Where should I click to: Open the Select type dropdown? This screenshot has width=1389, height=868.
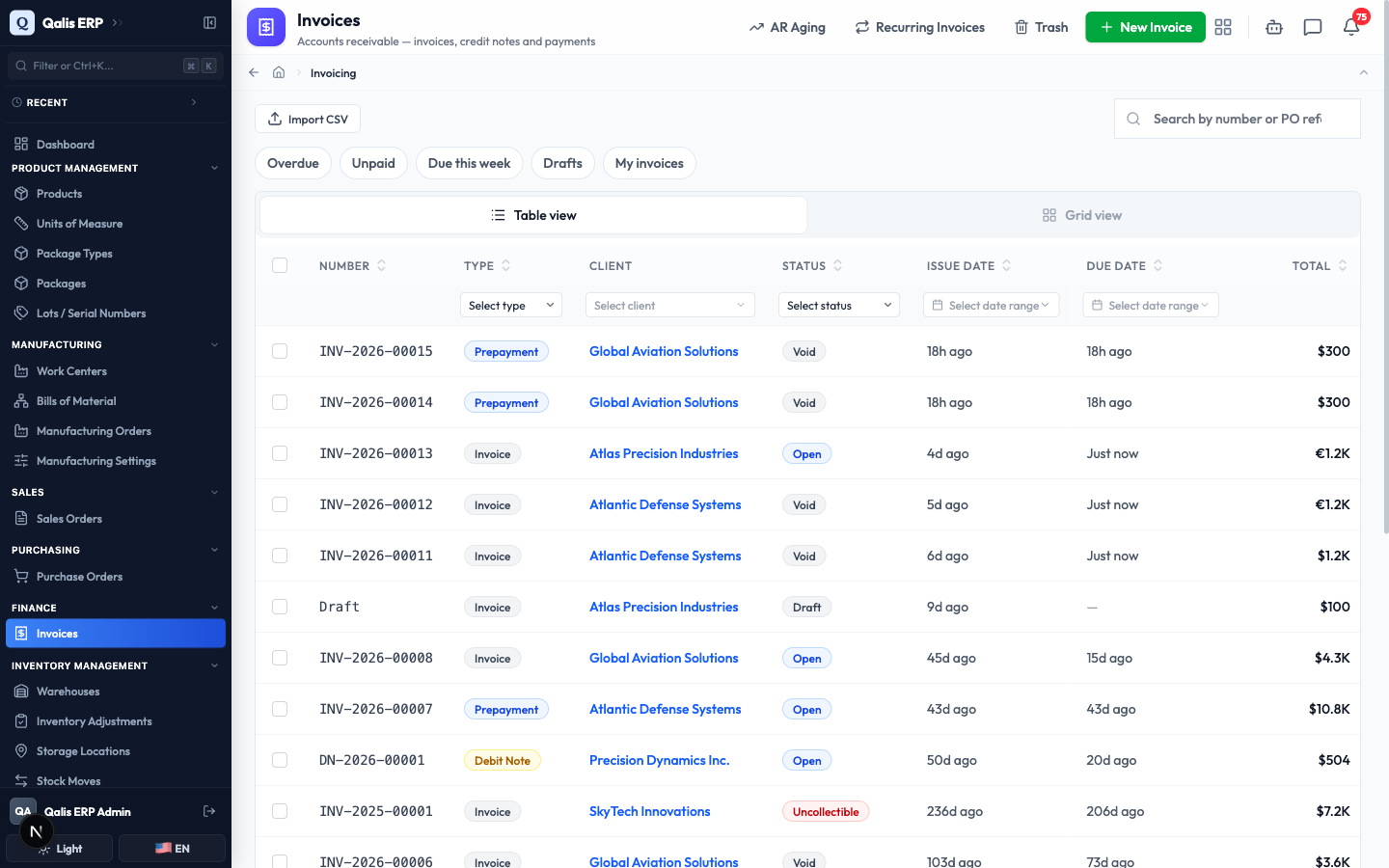[x=511, y=305]
